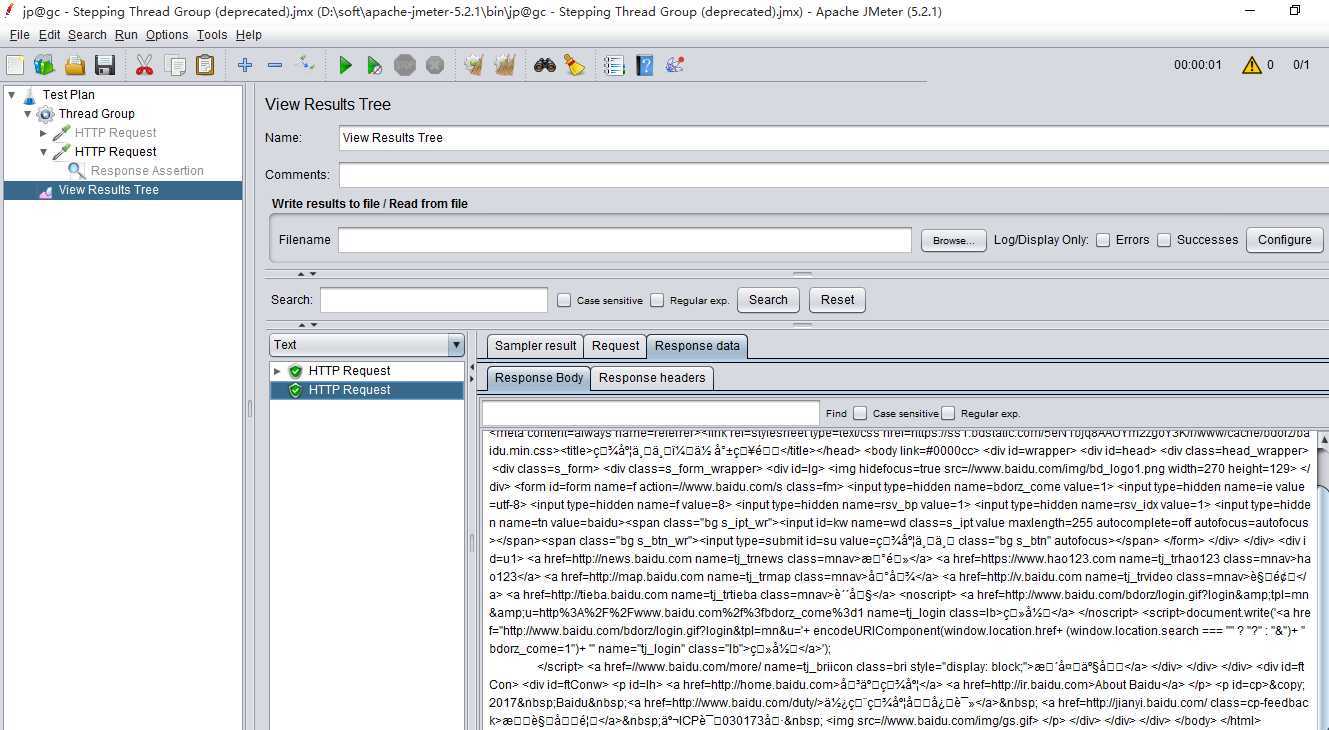Open the Edit menu
Viewport: 1329px width, 730px height.
pos(49,35)
